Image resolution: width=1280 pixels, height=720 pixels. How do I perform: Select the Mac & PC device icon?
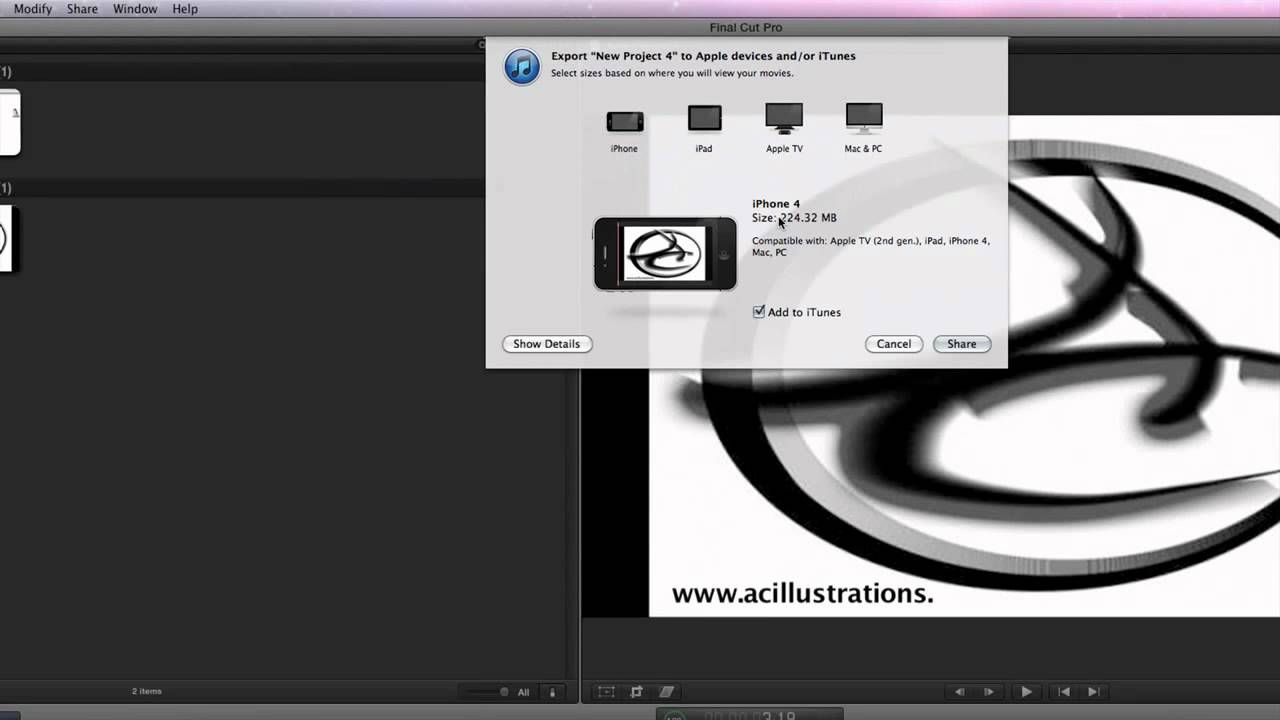(x=864, y=118)
